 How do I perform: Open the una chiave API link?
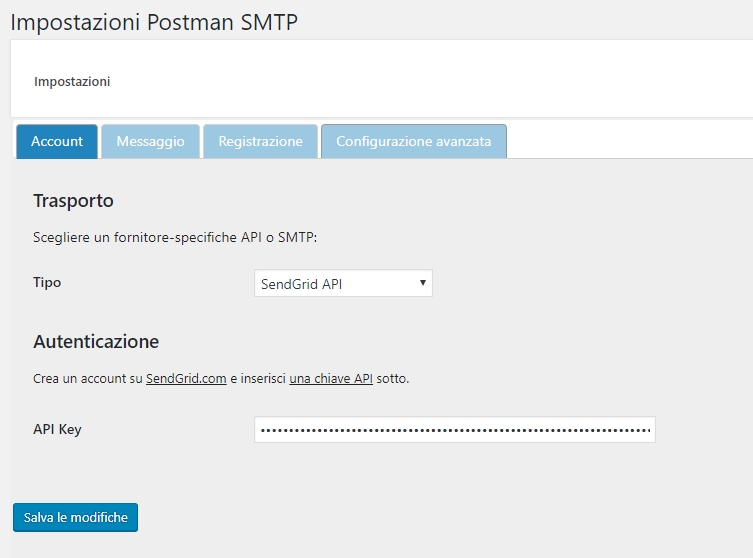point(331,378)
